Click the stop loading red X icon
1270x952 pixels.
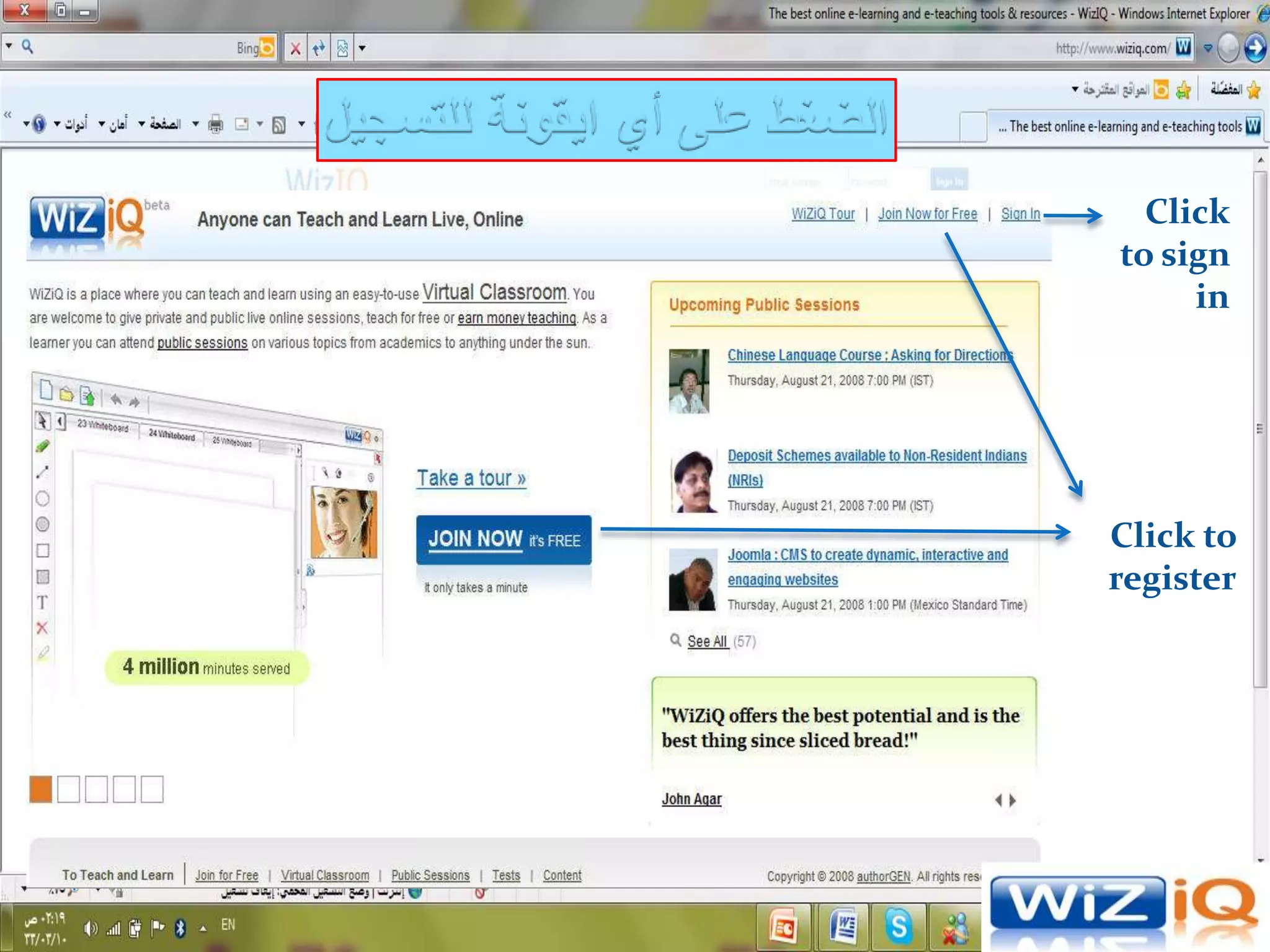click(x=296, y=48)
